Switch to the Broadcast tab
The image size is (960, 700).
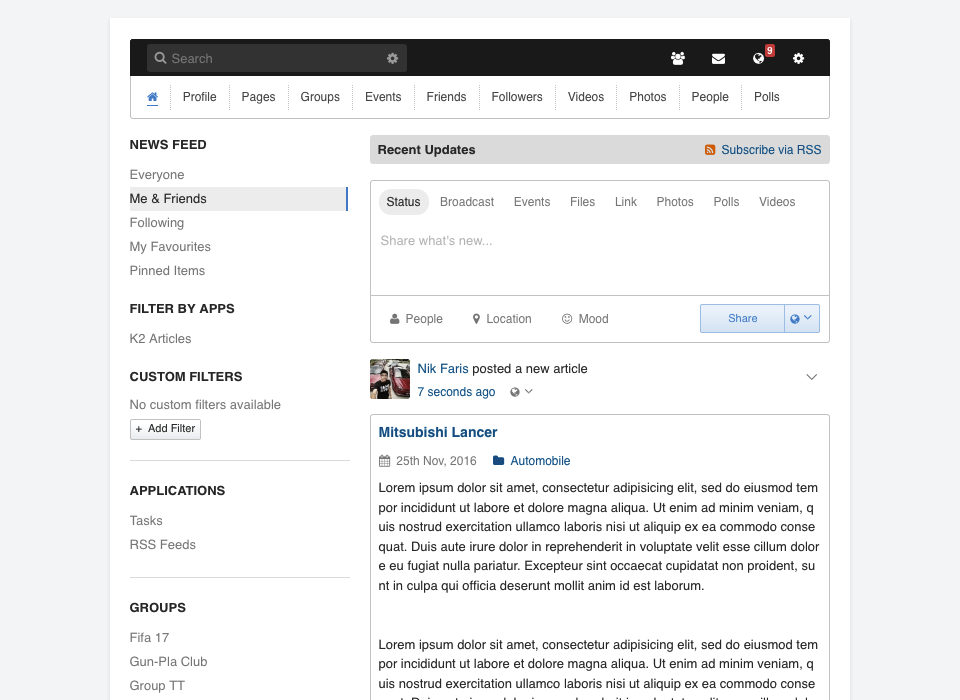(x=467, y=202)
